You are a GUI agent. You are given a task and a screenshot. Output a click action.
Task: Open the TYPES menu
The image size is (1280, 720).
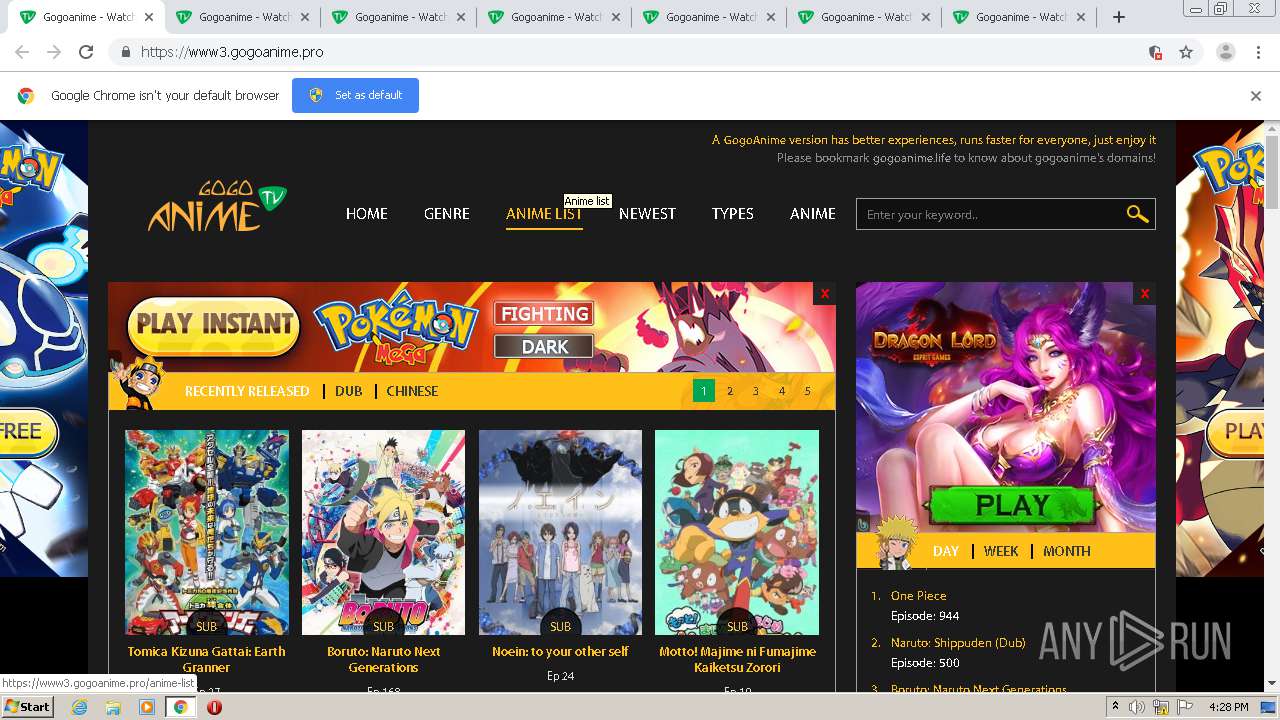tap(733, 214)
